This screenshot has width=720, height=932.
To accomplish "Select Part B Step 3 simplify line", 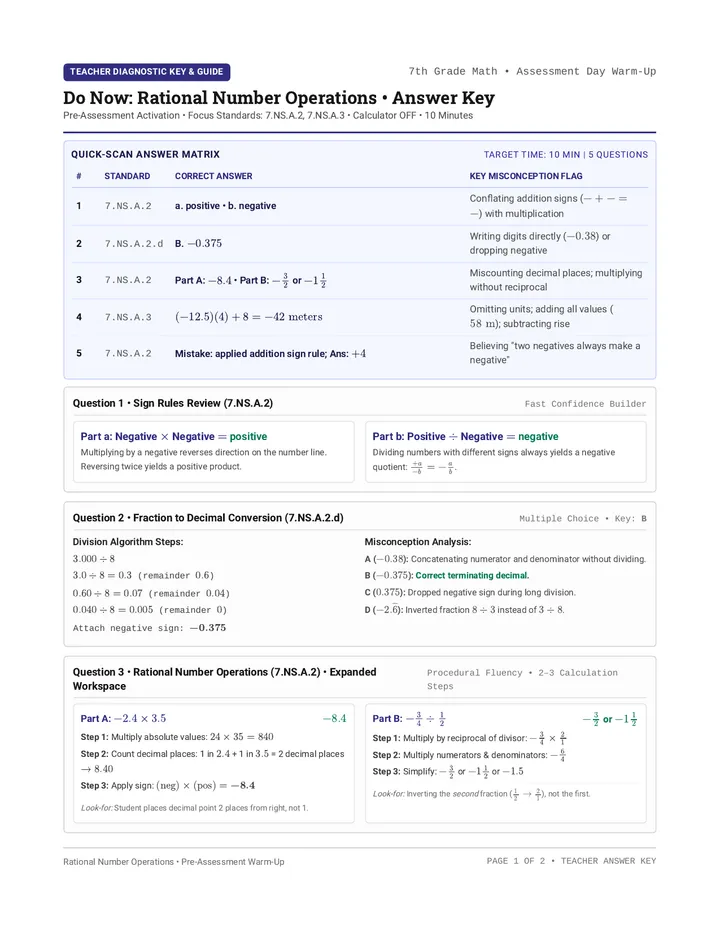I will click(x=448, y=772).
